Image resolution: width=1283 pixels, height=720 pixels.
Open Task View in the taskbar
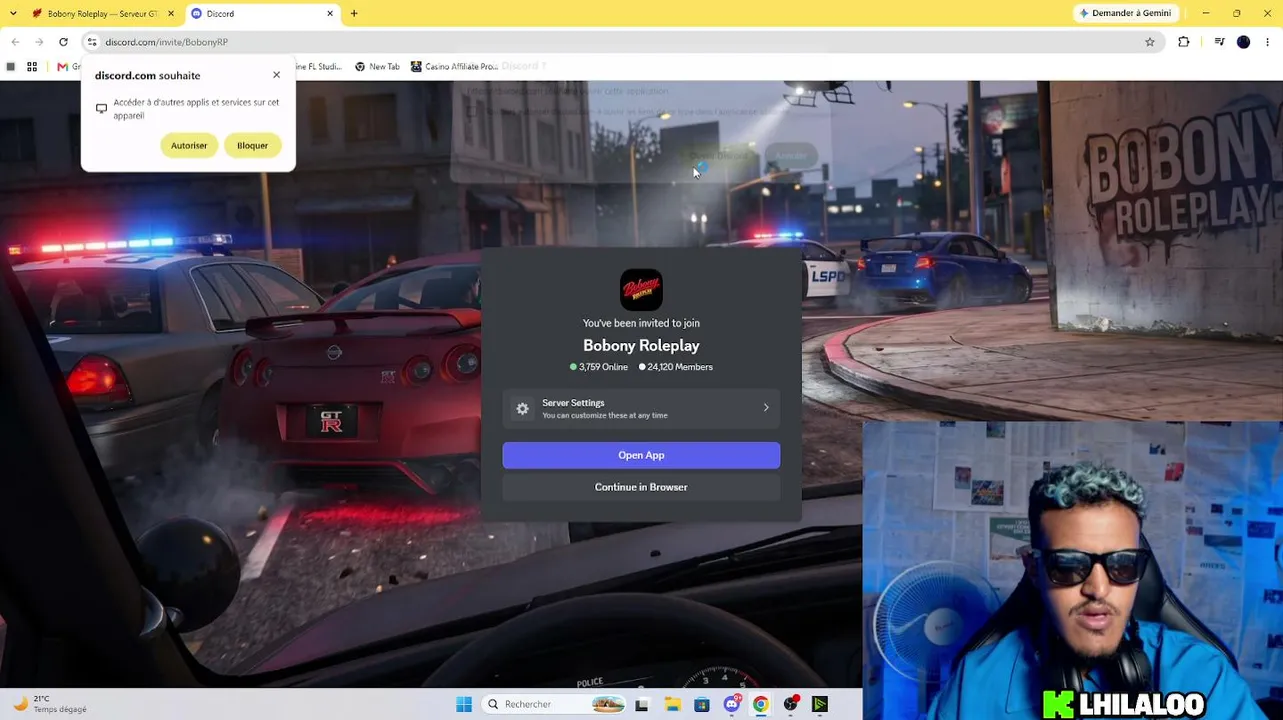[x=642, y=704]
